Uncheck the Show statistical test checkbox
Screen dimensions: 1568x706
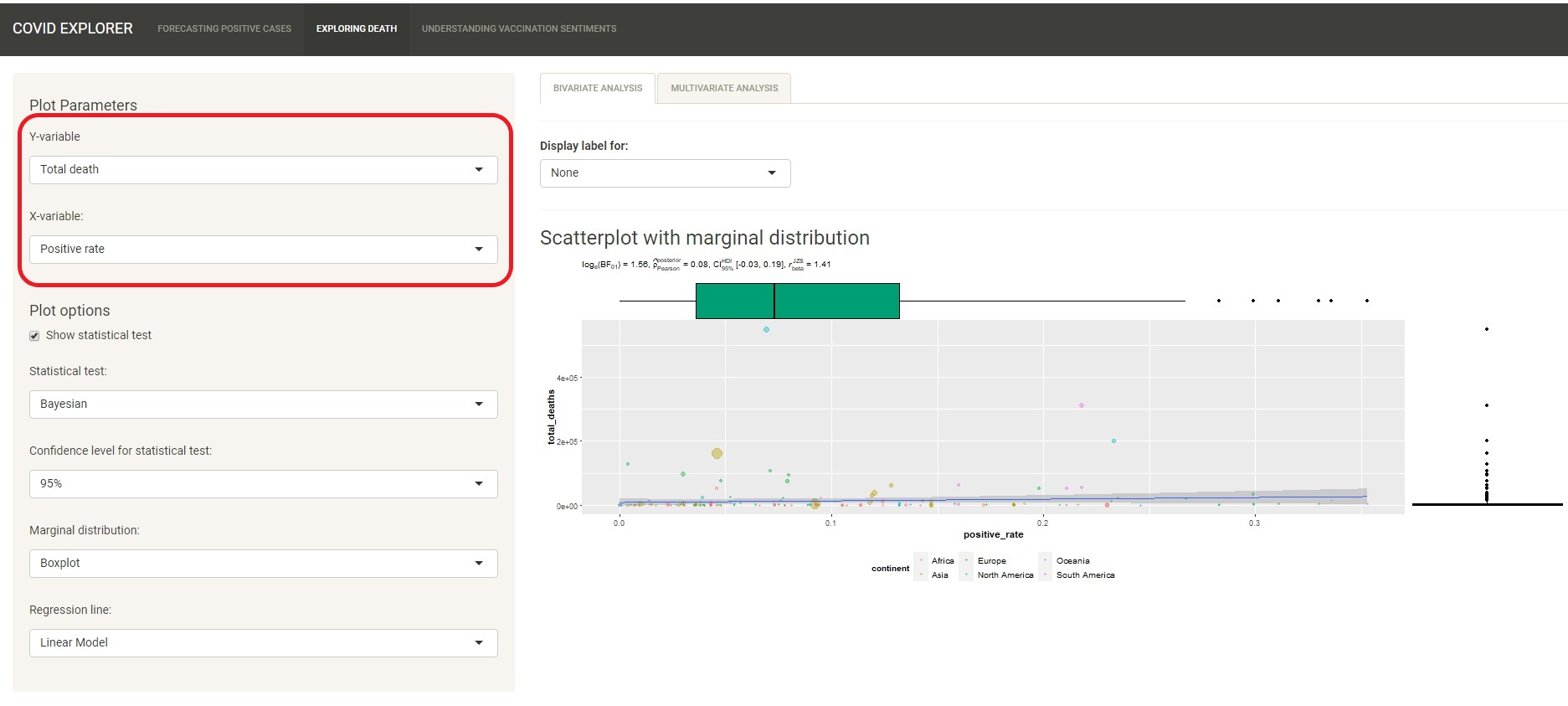34,336
